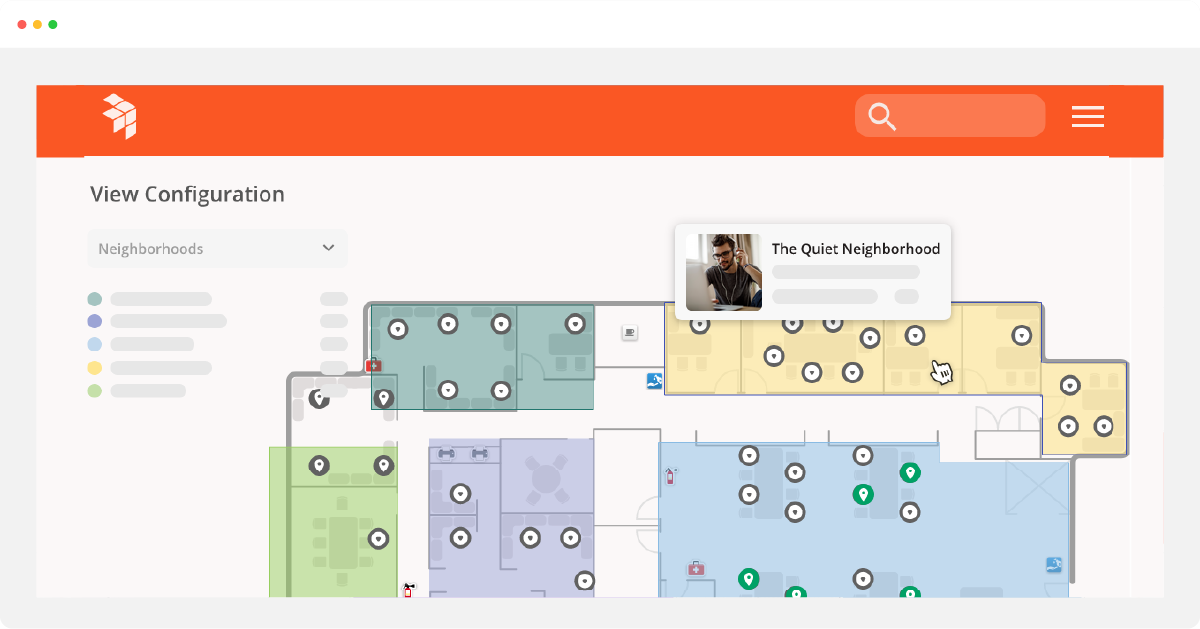Select the first dumbbell gym icon in purple zone

447,454
